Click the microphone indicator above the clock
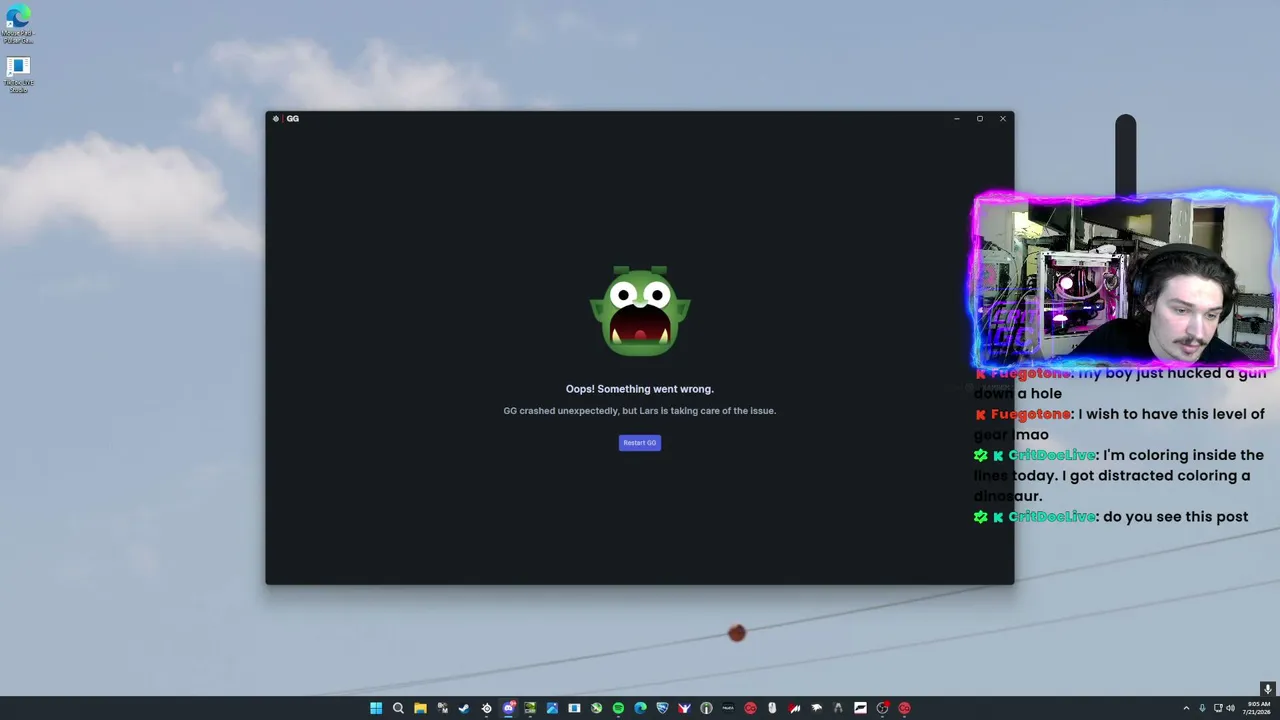The width and height of the screenshot is (1280, 720). pos(1267,689)
